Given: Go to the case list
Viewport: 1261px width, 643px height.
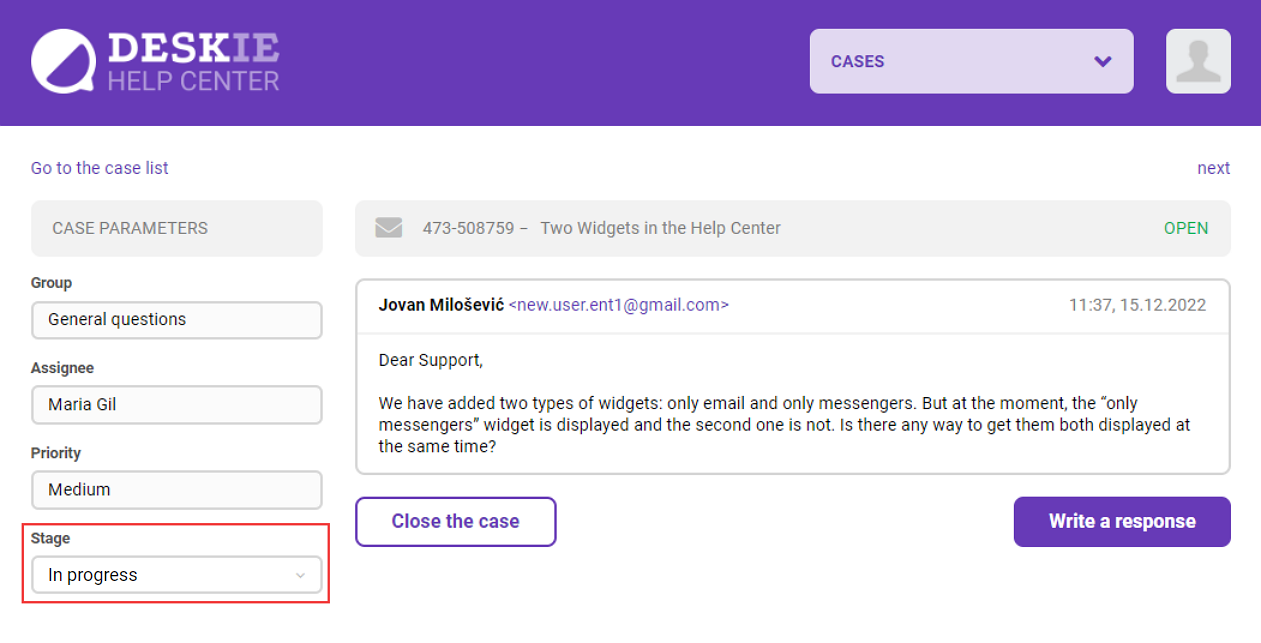Looking at the screenshot, I should pos(100,168).
